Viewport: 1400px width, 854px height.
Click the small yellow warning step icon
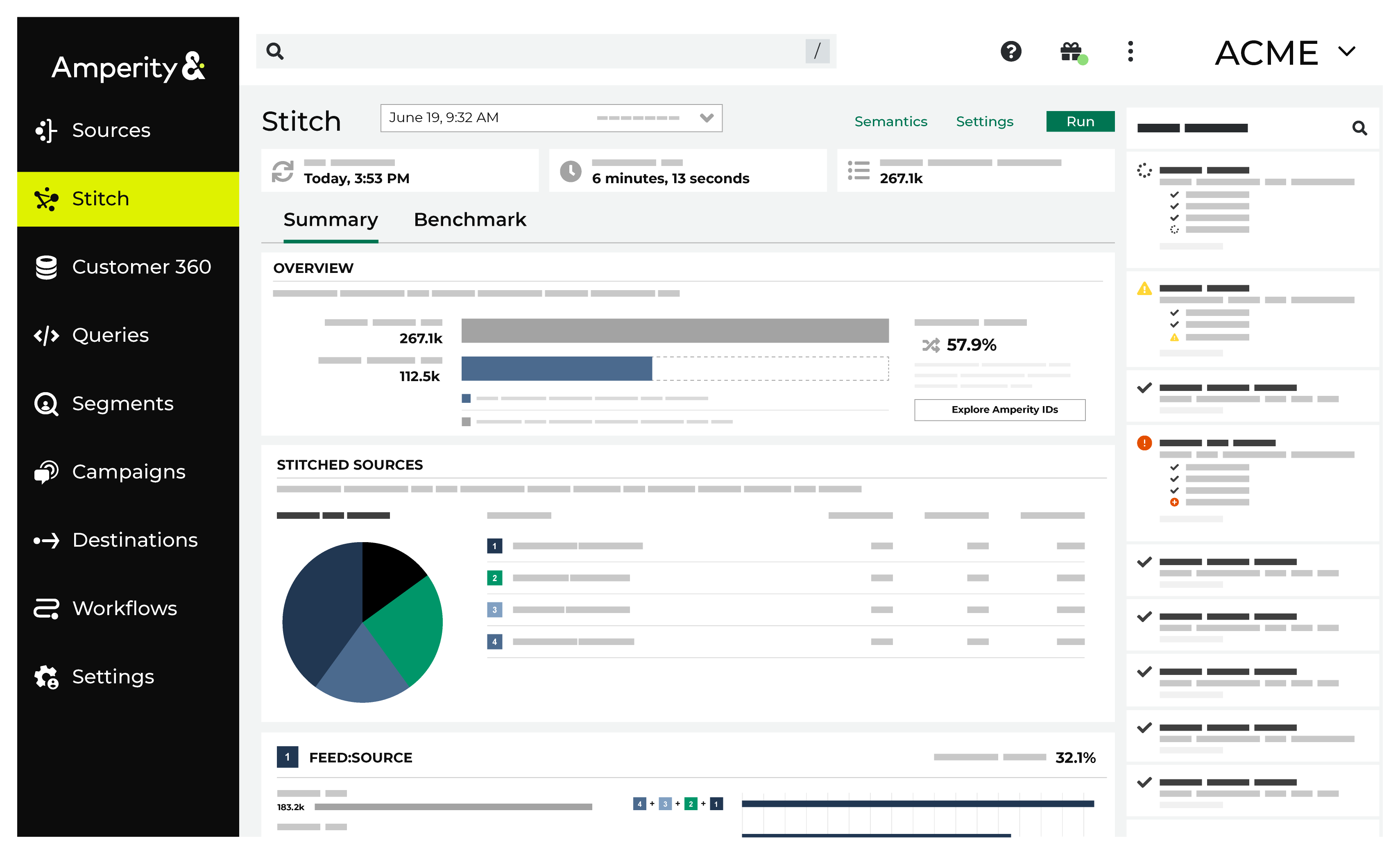(1174, 337)
